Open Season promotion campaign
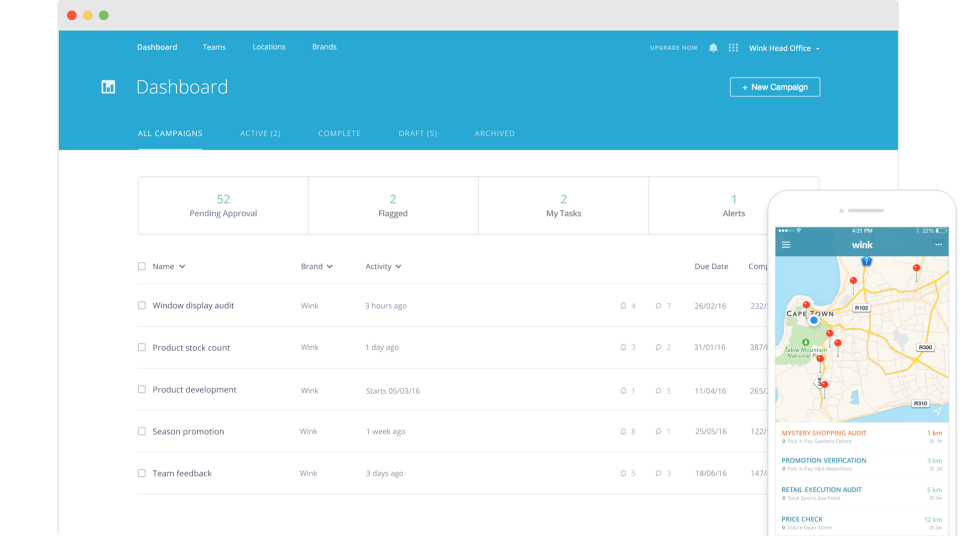Viewport: 960px width, 536px height. (188, 431)
